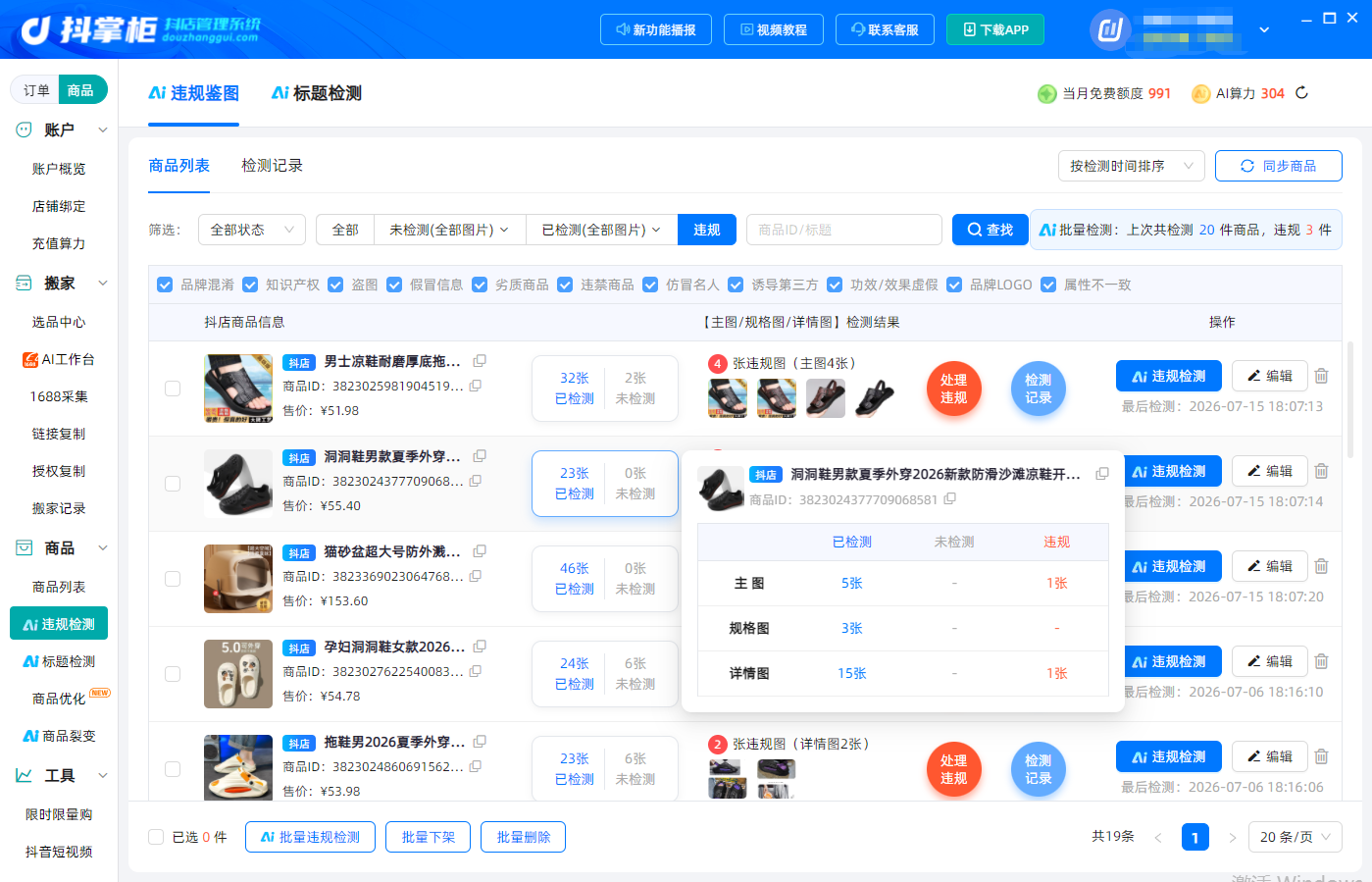Open the 按检测时间排序 sort dropdown

point(1131,166)
